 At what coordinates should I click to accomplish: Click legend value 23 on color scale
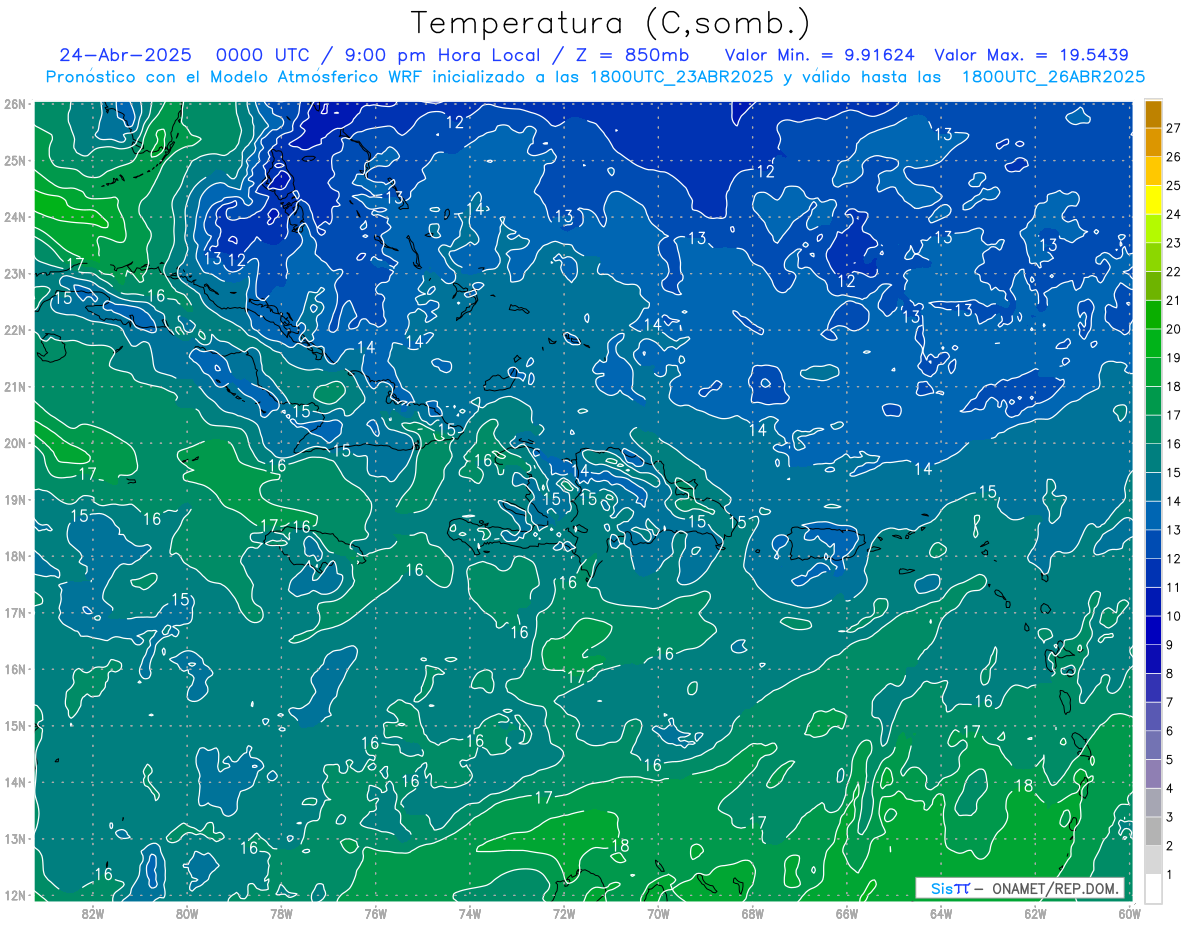click(1173, 243)
